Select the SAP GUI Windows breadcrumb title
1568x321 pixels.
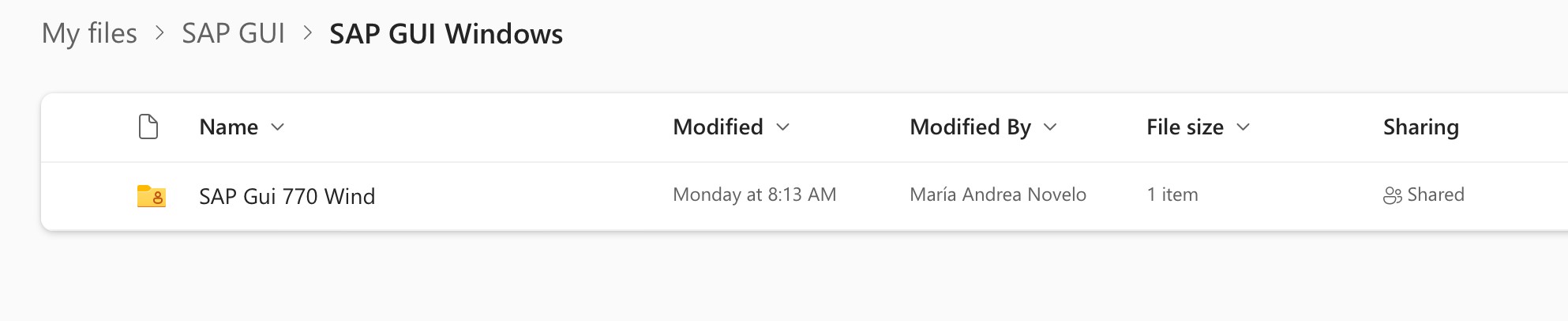(446, 34)
